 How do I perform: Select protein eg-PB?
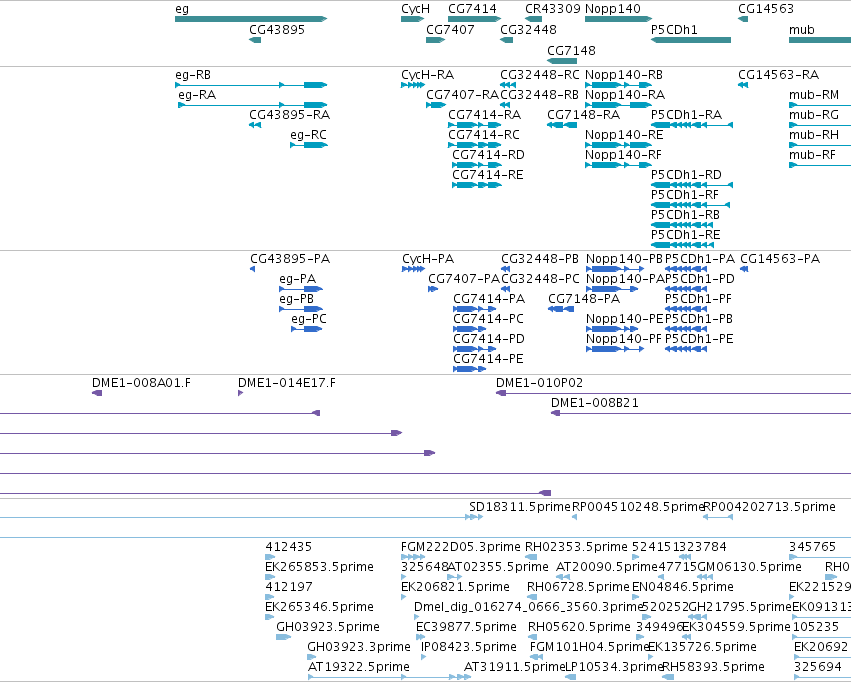(x=301, y=309)
